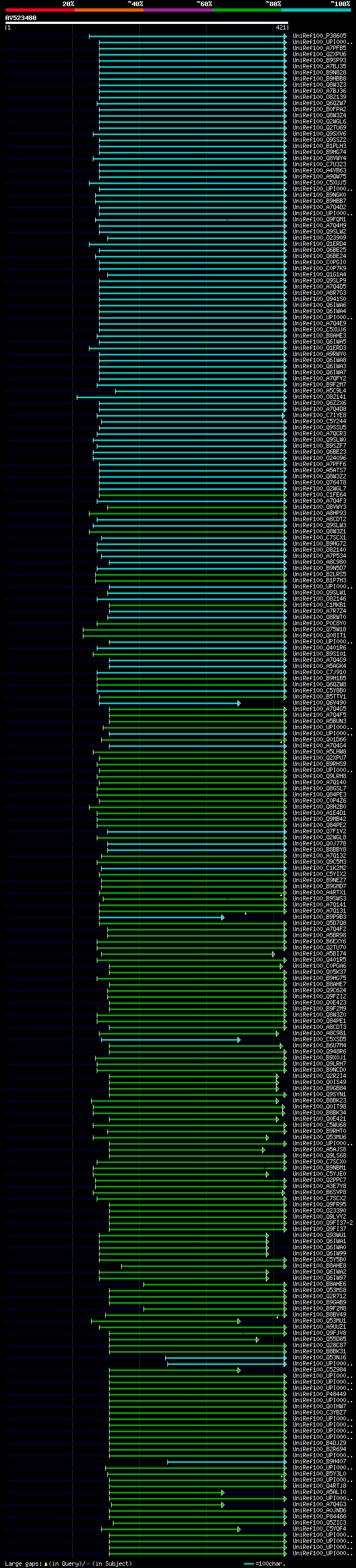Select the UniRef100_B2LRS5 entry
This screenshot has width=356, height=1568.
coord(319,575)
